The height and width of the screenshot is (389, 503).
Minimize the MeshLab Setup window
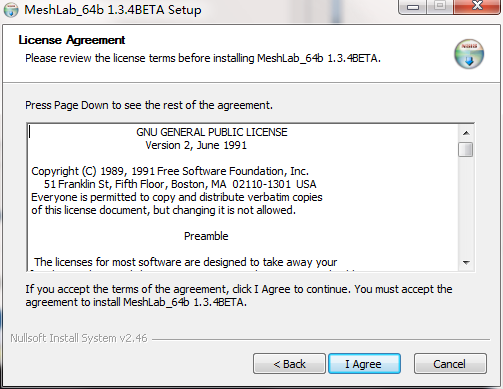(413, 7)
